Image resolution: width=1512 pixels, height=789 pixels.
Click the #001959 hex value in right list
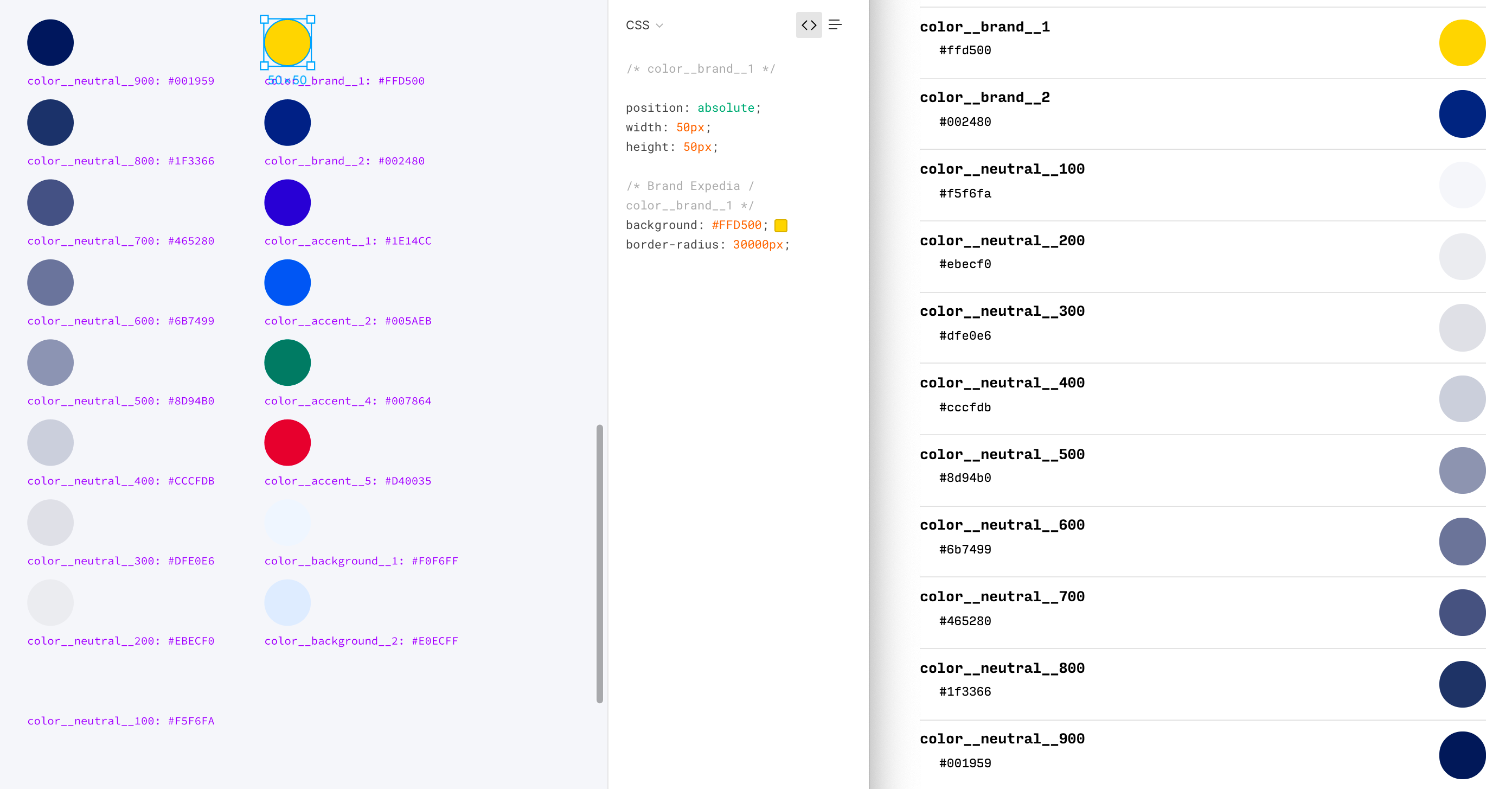tap(964, 763)
